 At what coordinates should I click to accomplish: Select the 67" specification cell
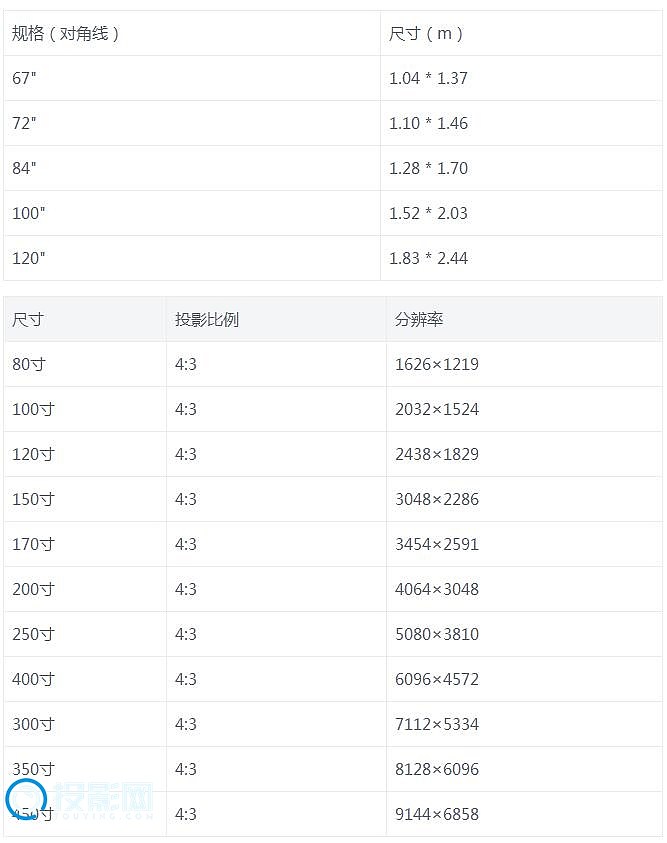click(24, 78)
